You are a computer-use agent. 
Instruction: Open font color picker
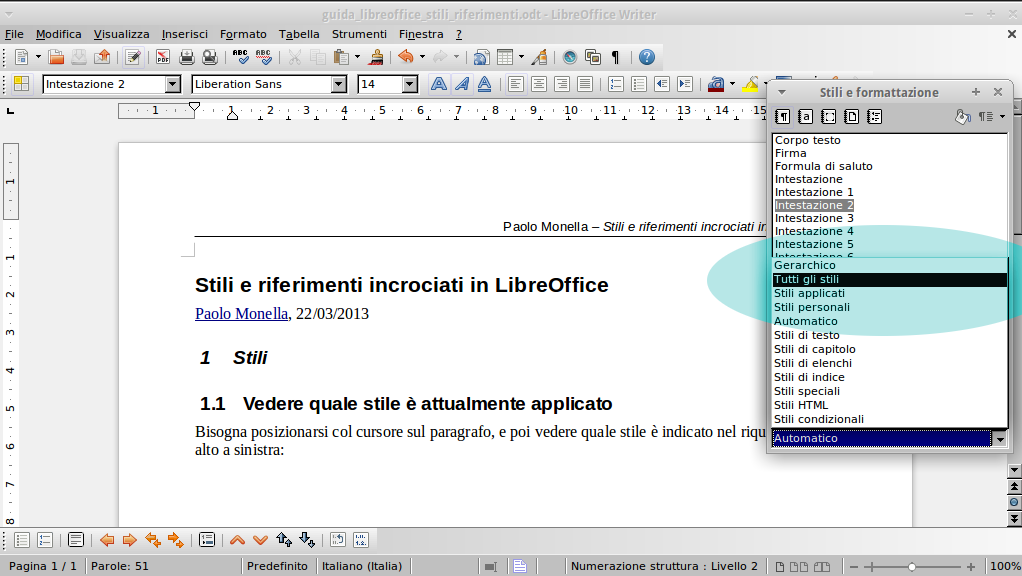716,84
